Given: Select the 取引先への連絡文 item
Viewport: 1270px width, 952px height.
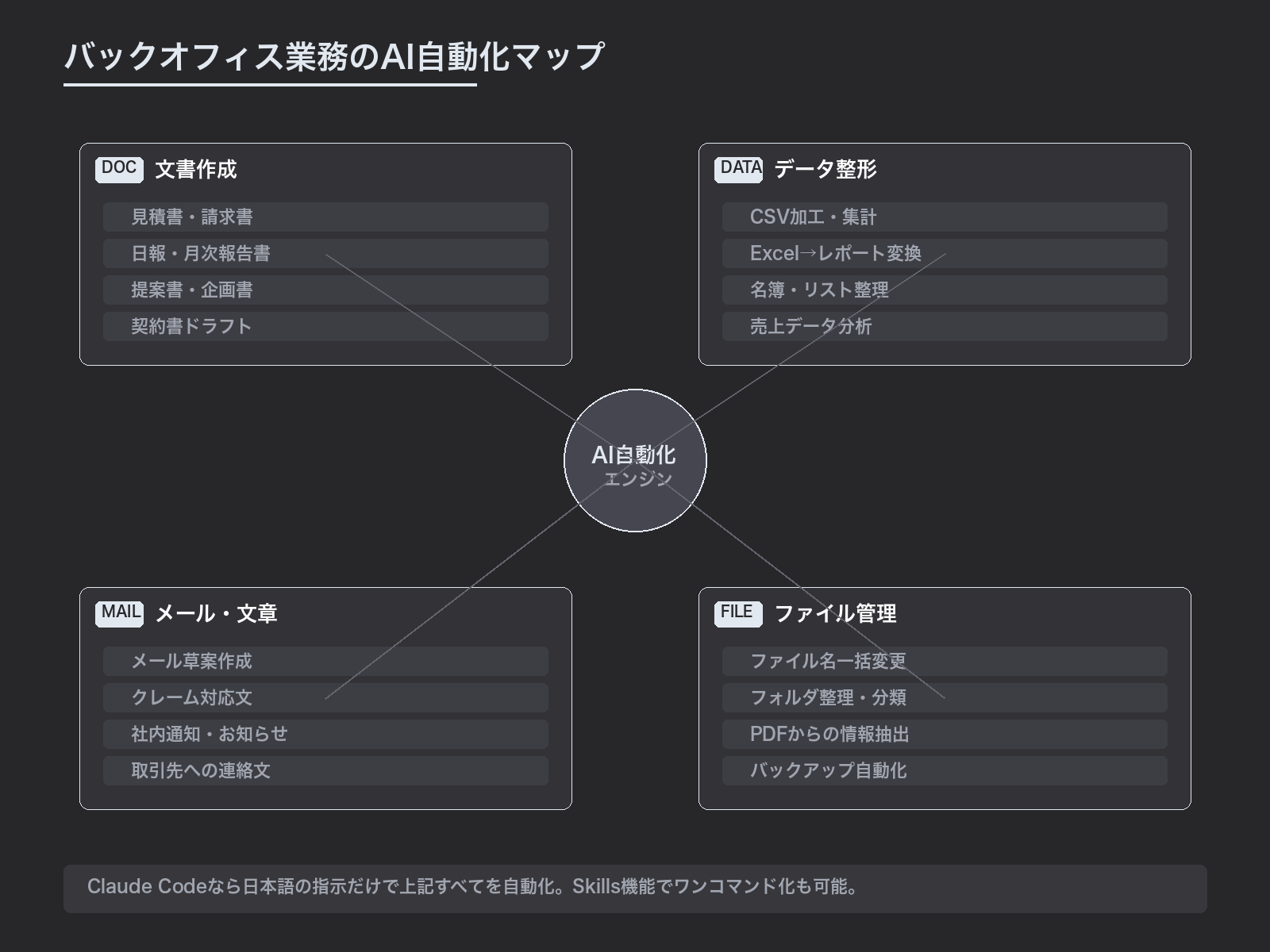Looking at the screenshot, I should [325, 770].
